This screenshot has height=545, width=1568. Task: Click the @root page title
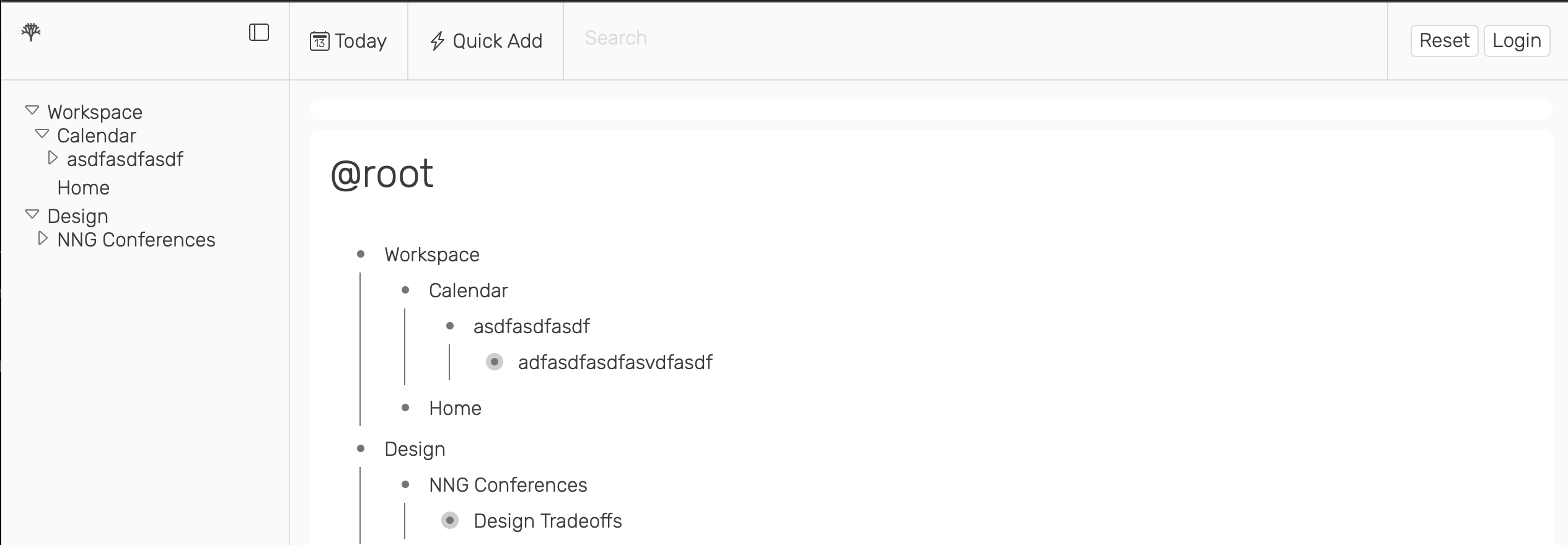click(382, 173)
